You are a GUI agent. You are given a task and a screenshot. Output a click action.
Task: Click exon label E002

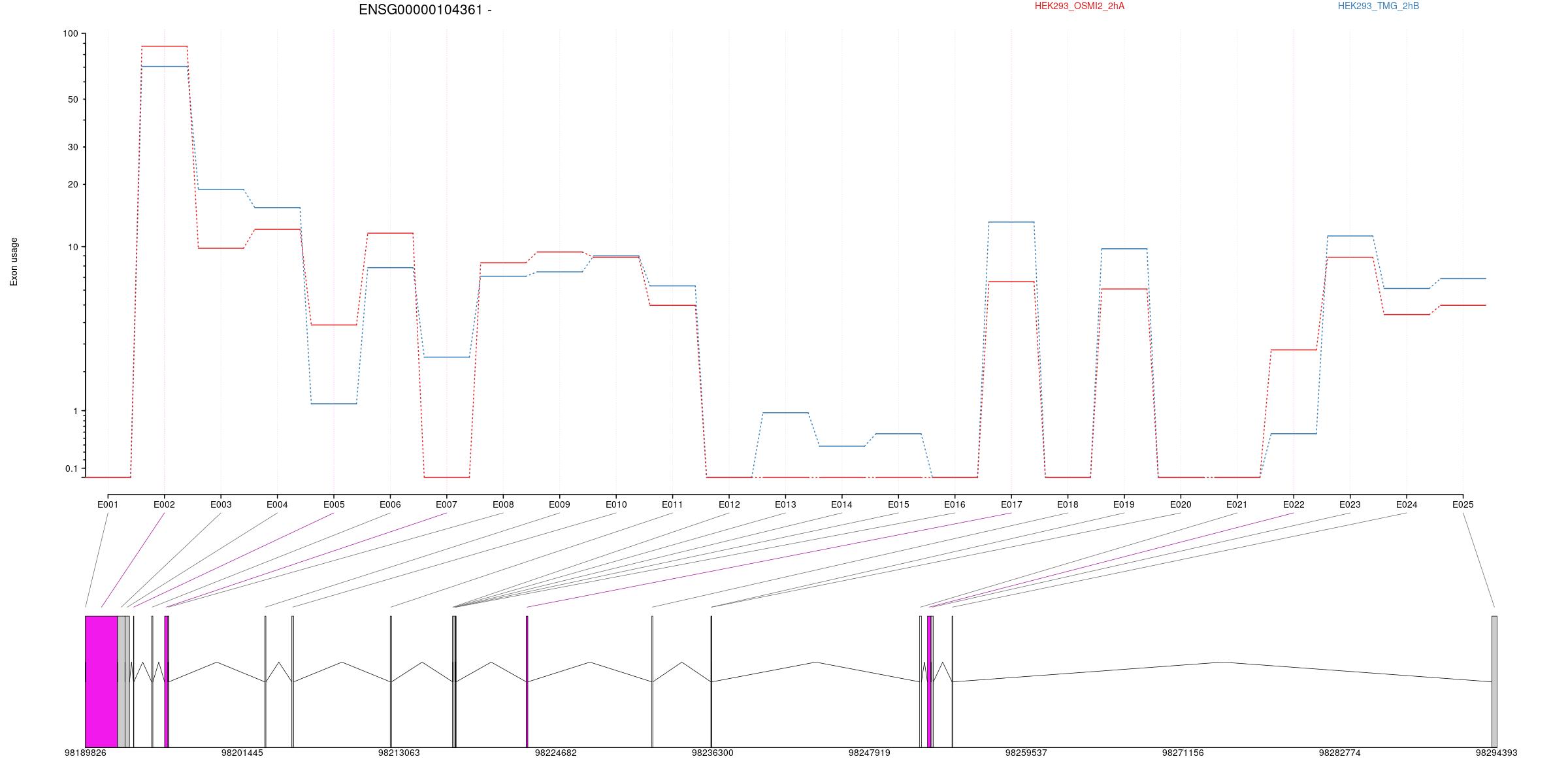click(x=164, y=504)
